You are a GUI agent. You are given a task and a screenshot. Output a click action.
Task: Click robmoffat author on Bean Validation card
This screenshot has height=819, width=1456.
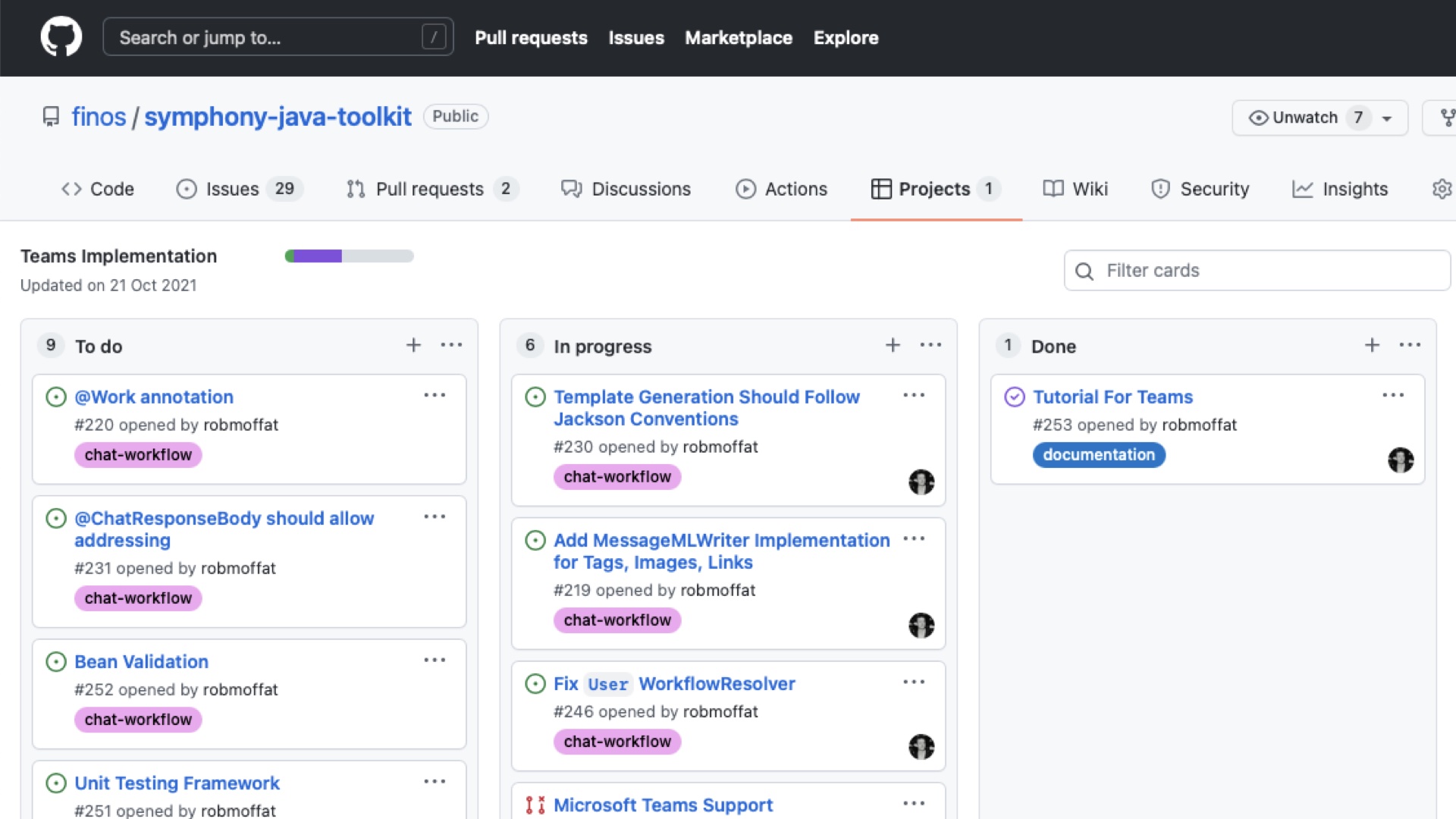240,689
